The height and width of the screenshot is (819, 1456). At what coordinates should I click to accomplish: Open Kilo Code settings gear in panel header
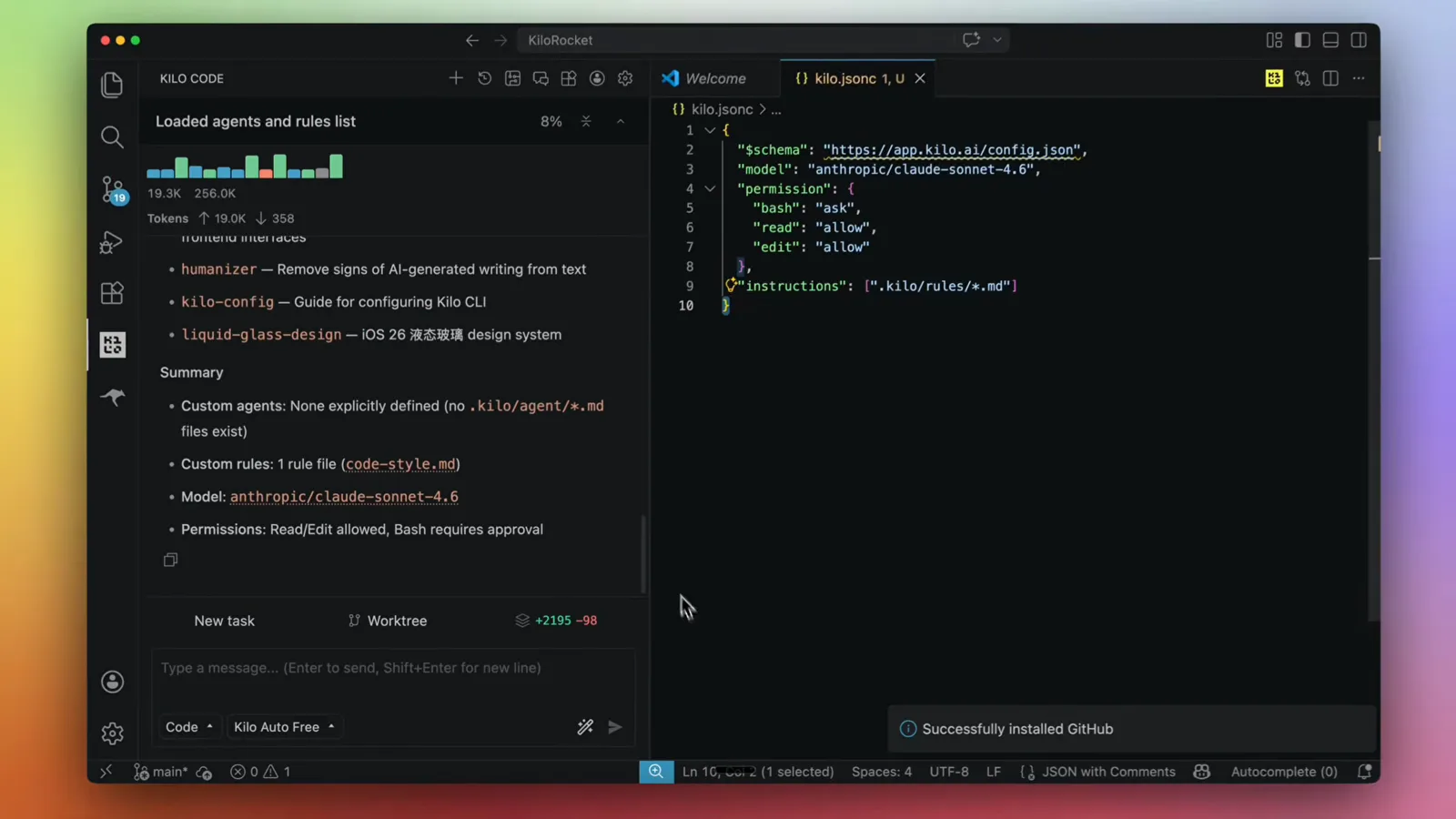point(625,78)
